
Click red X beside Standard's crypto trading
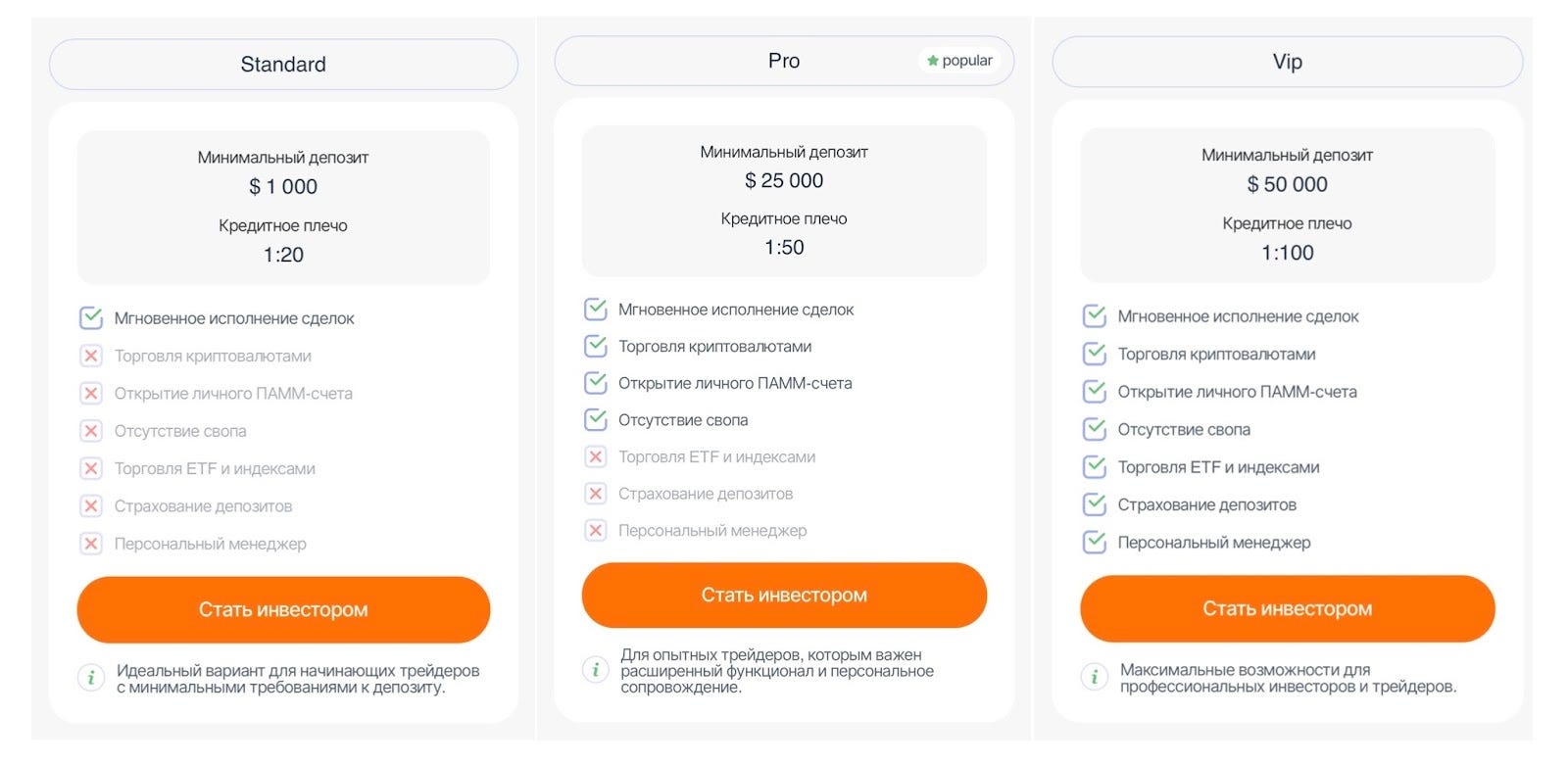pyautogui.click(x=91, y=356)
